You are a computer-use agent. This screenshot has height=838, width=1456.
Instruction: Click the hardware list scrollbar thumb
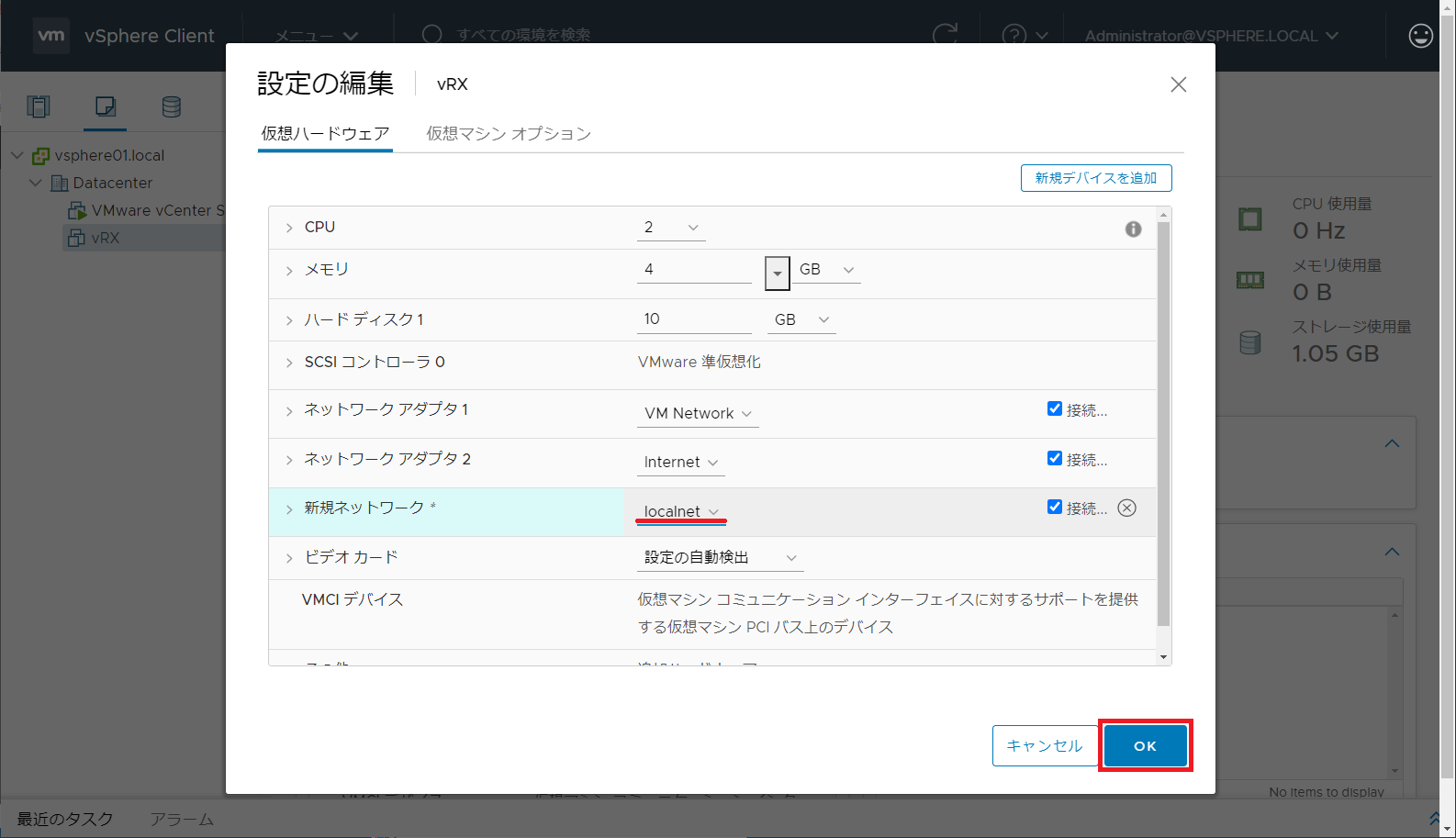click(1164, 424)
